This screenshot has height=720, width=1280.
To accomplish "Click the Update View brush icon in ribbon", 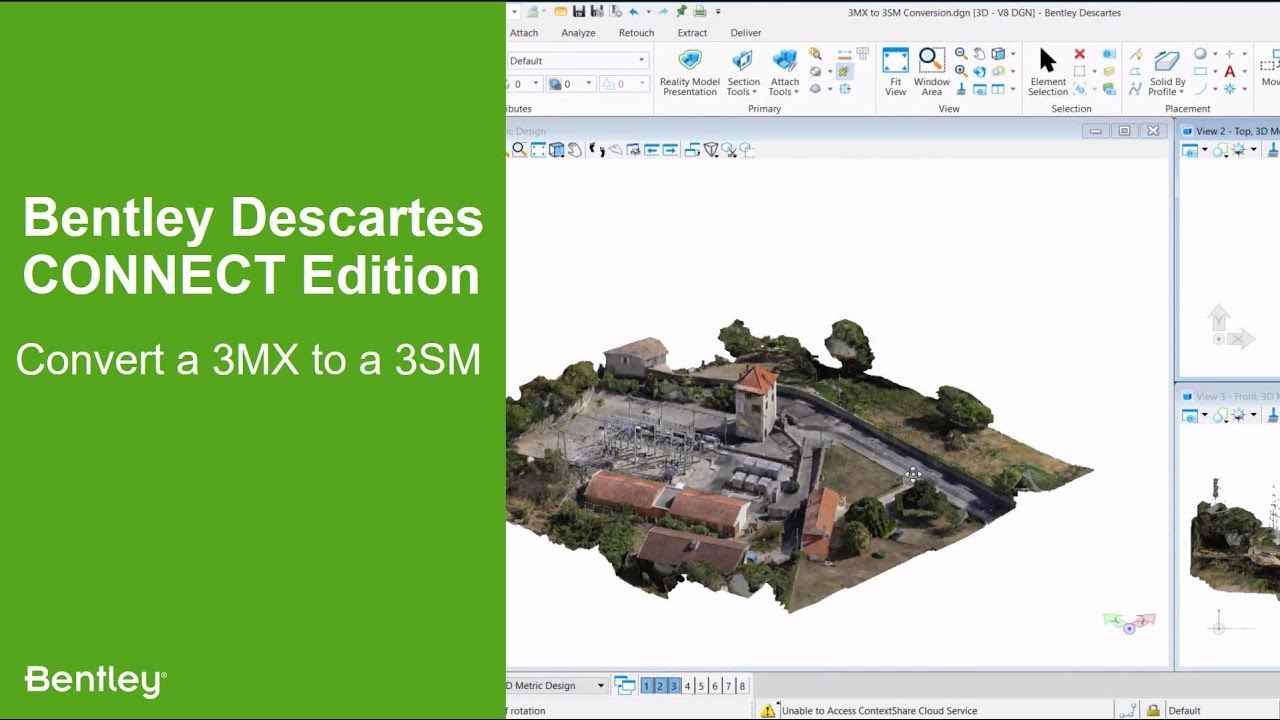I will (x=960, y=89).
